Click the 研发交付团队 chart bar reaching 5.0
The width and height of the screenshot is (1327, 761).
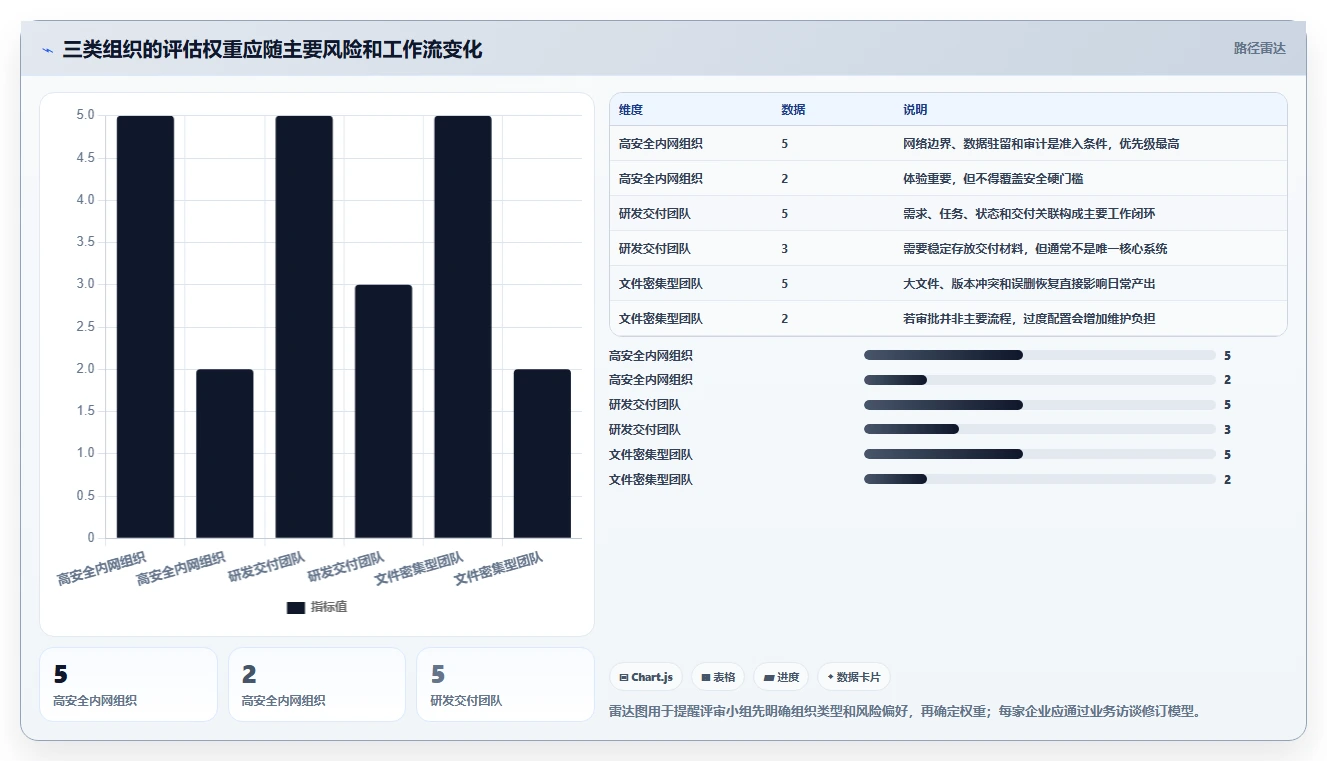point(304,327)
